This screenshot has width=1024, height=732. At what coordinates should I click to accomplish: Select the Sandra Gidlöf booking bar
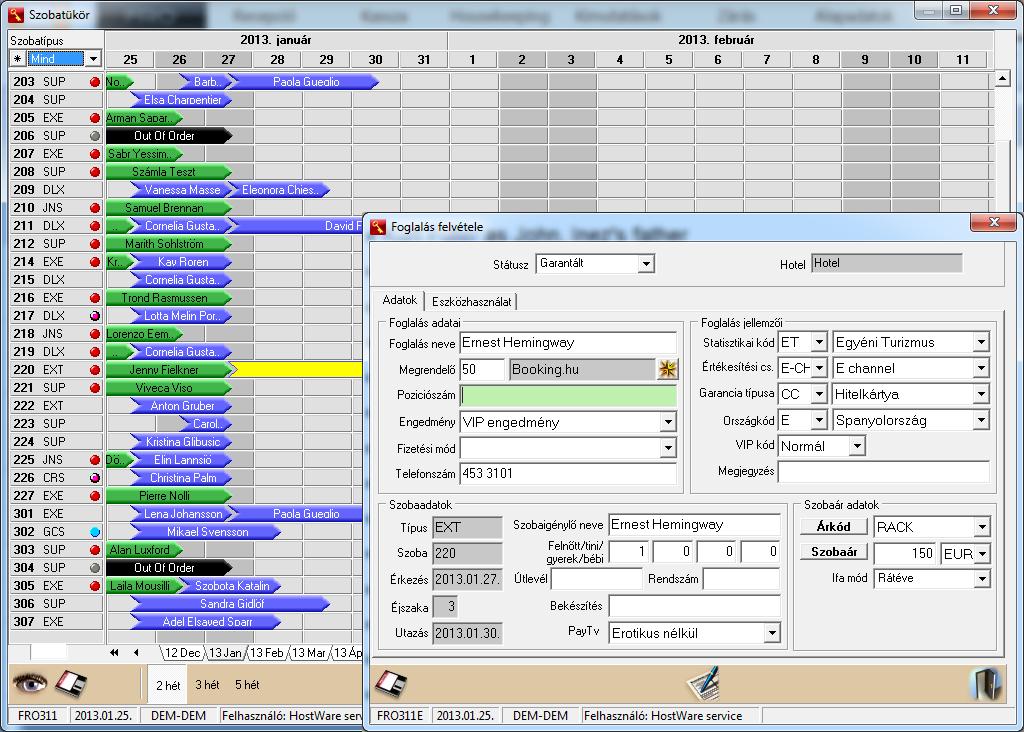click(231, 604)
